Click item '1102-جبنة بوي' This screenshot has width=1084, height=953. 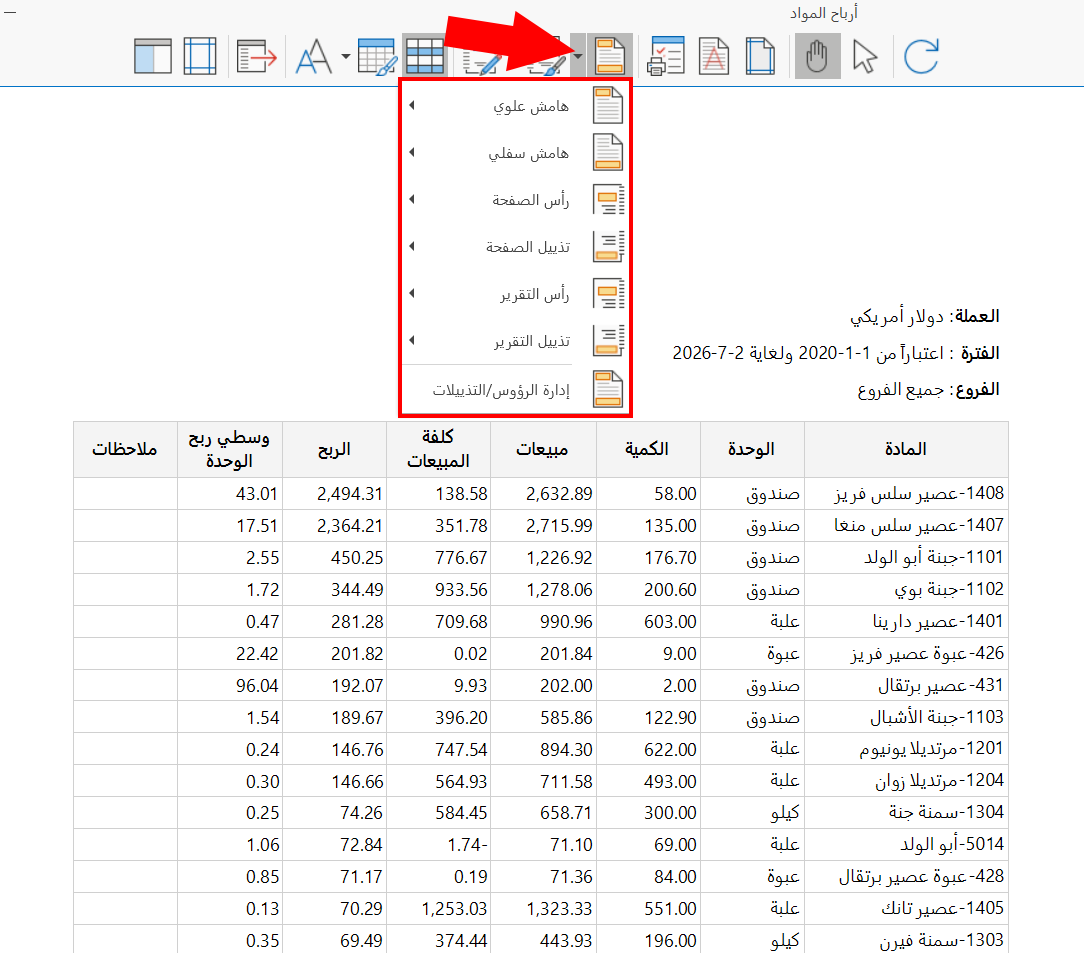click(x=949, y=589)
